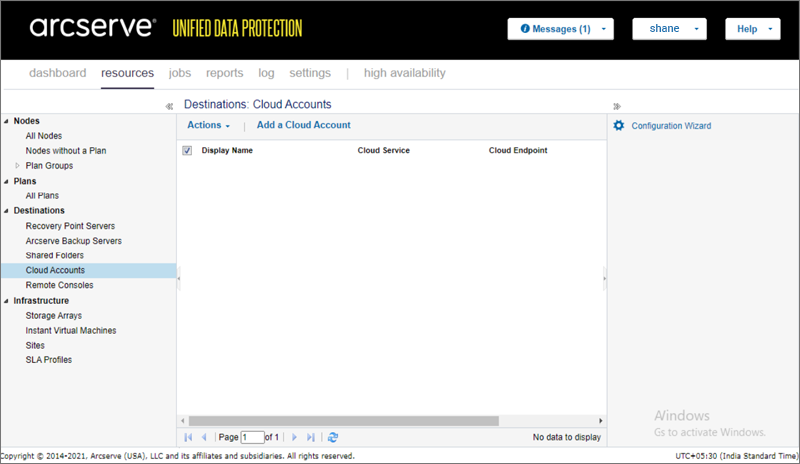Switch to the dashboard tab

pos(58,73)
